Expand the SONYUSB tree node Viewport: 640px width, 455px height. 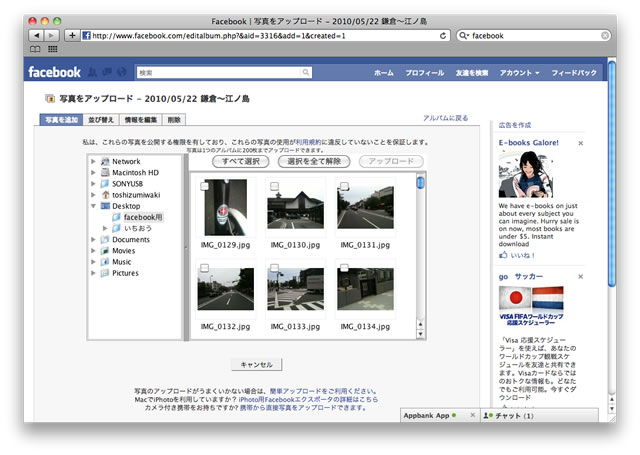pos(93,184)
